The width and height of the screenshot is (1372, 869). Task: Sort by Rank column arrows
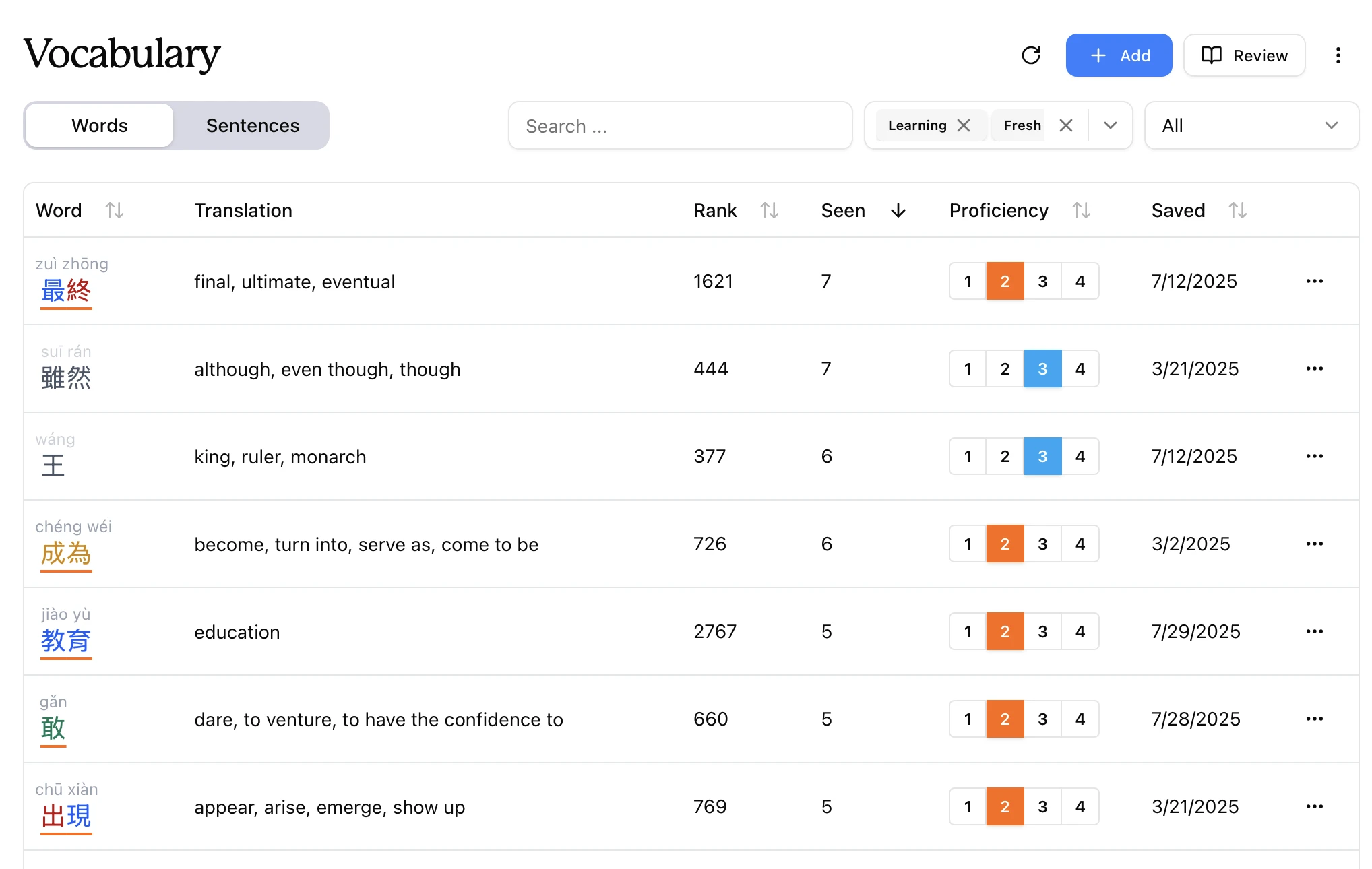point(770,210)
